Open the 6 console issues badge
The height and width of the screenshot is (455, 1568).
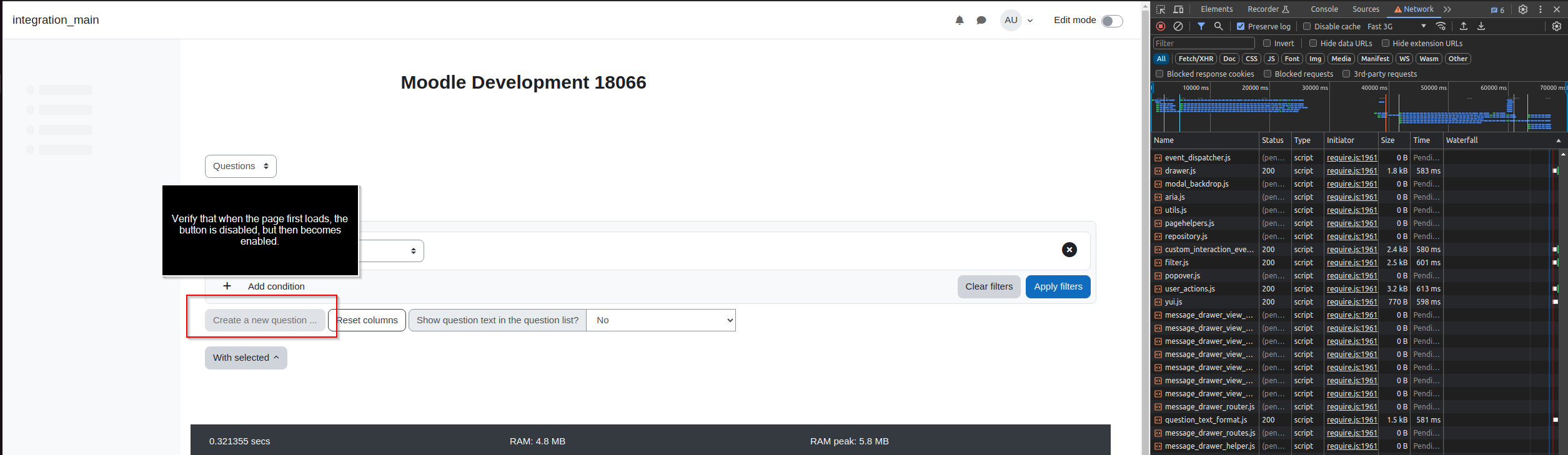click(x=1497, y=10)
